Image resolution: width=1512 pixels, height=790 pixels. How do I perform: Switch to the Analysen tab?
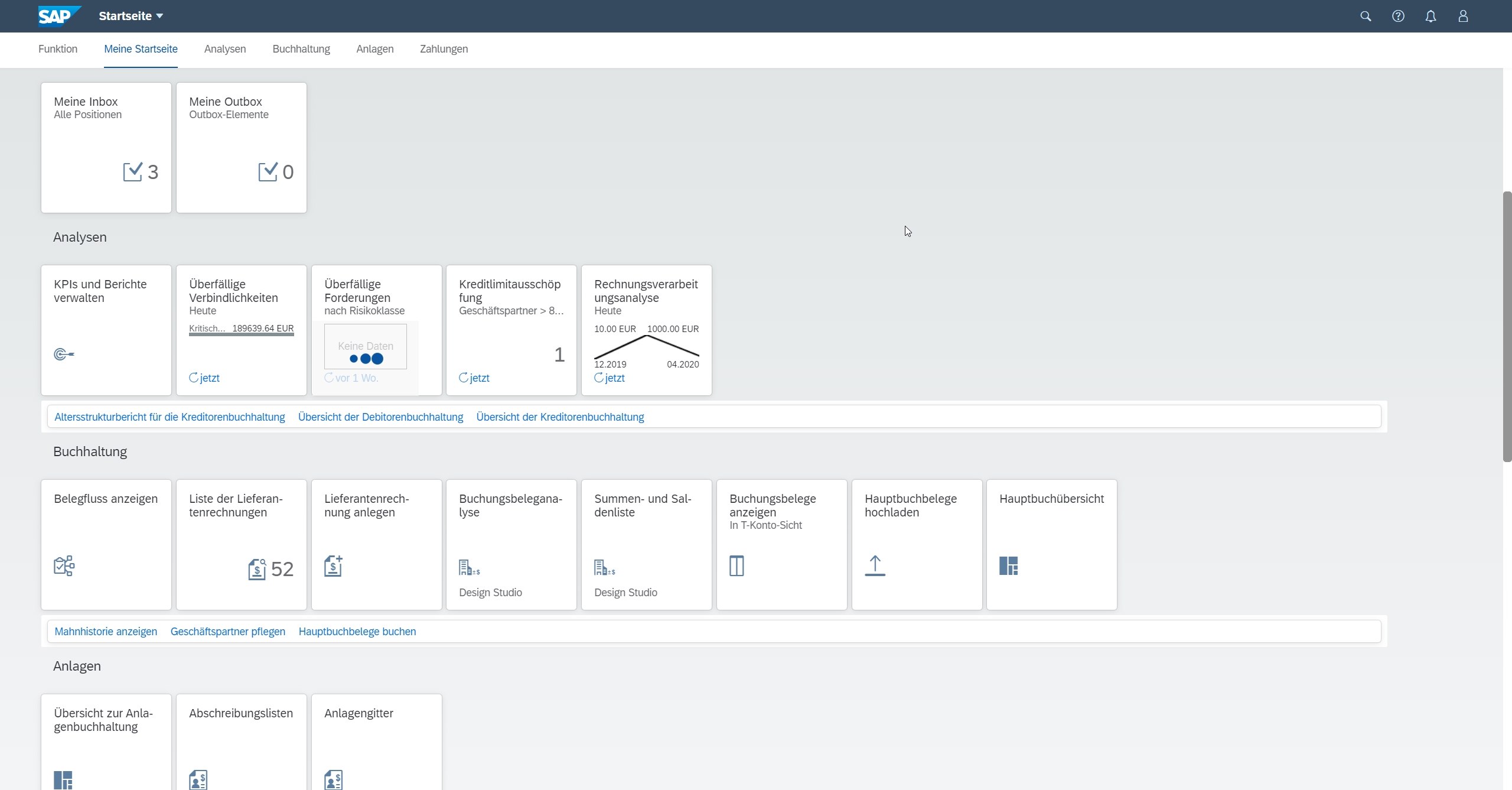tap(225, 49)
